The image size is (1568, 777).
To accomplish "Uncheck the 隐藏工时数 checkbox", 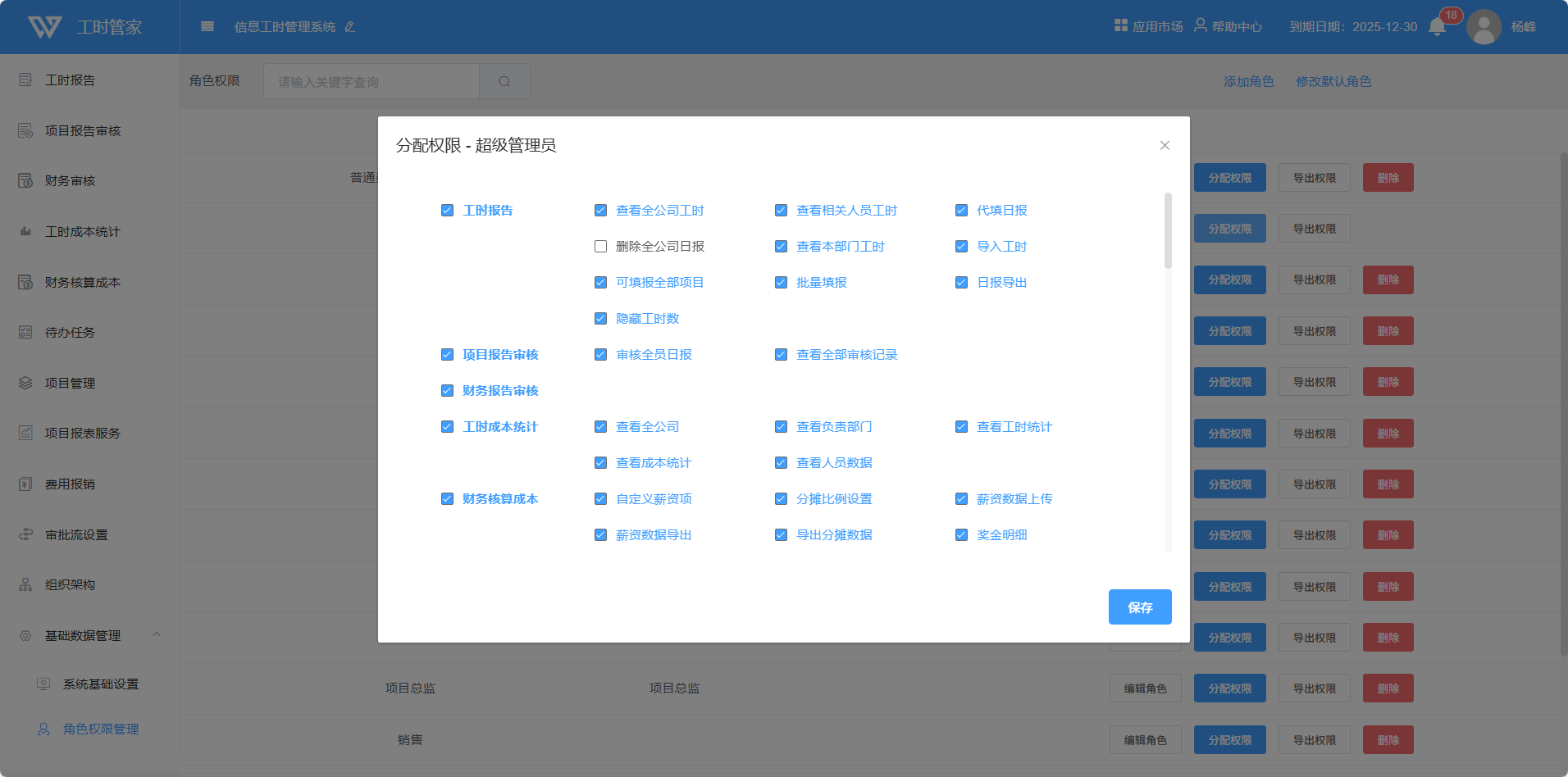I will point(601,319).
